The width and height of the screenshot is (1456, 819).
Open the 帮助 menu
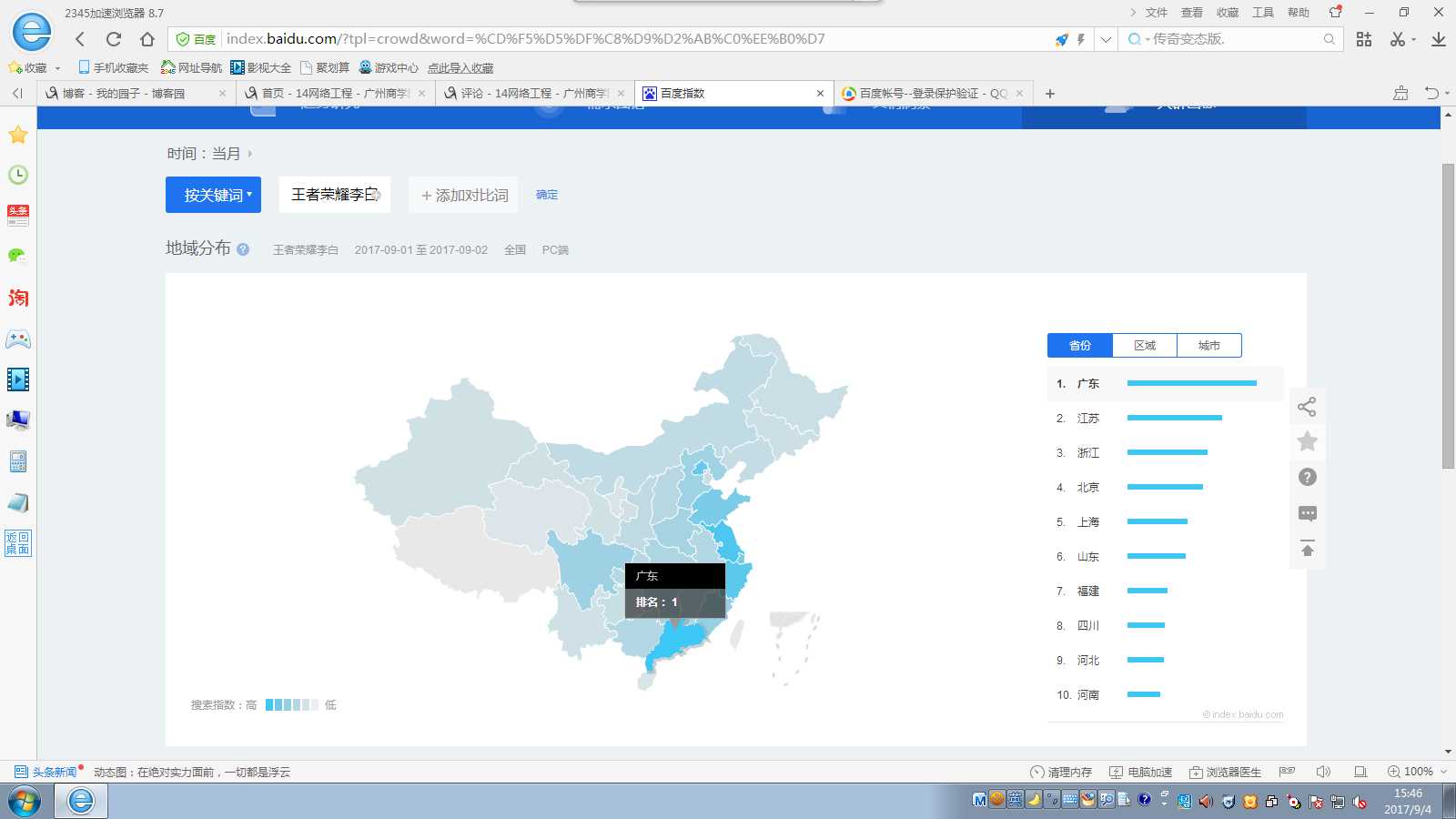(1299, 13)
